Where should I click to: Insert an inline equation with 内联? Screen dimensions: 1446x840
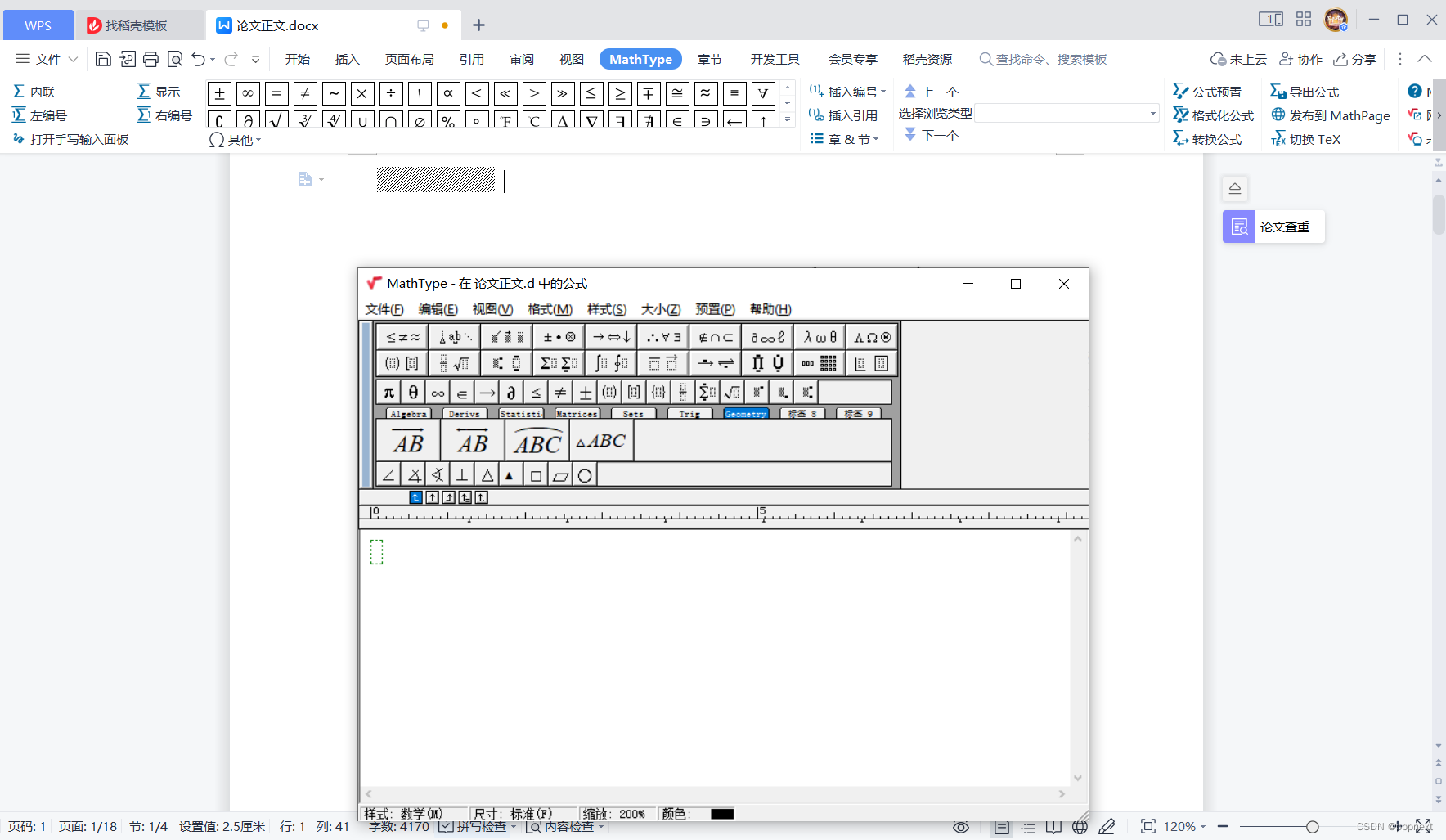pyautogui.click(x=34, y=92)
